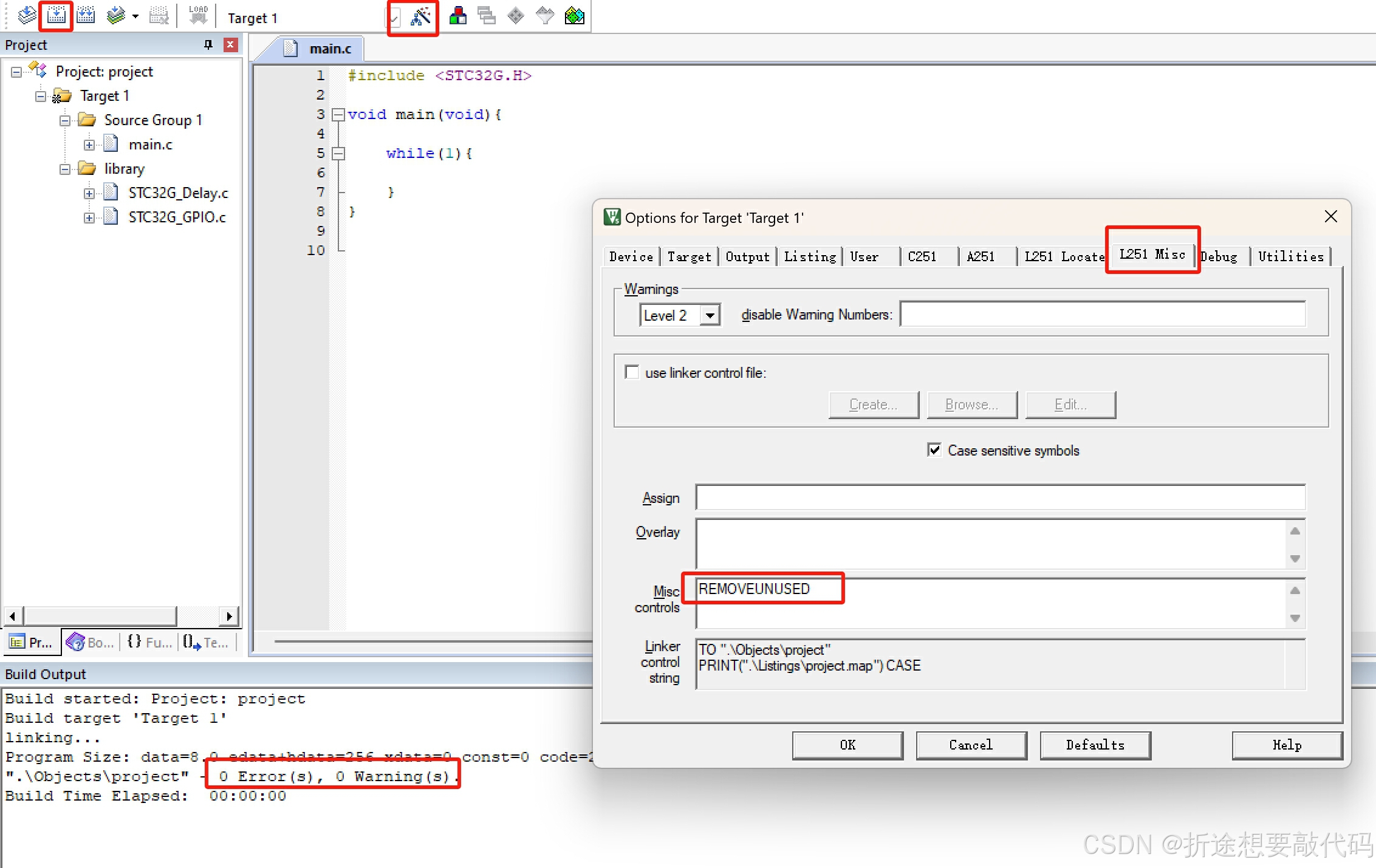Click the Project panel horizontal scrollbar
This screenshot has height=868, width=1376.
point(100,616)
